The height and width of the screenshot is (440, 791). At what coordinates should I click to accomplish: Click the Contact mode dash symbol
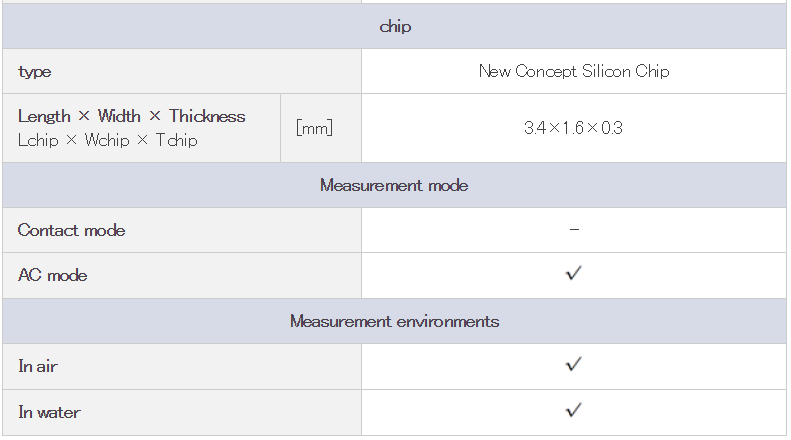[574, 230]
